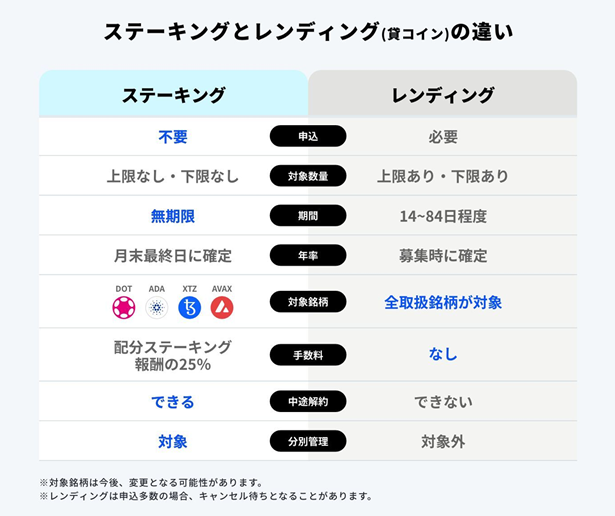Click the blue 無期限 text
This screenshot has height=516, width=615.
tap(173, 216)
